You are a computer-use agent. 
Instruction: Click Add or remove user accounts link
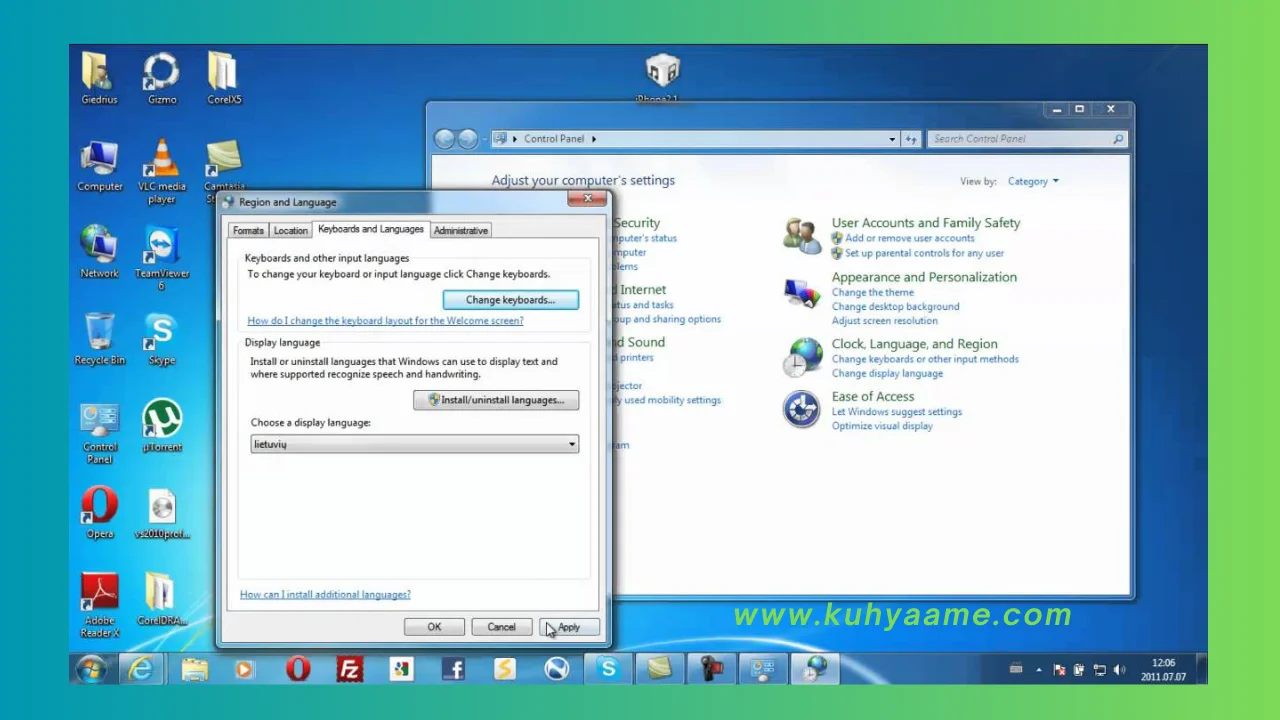tap(909, 238)
